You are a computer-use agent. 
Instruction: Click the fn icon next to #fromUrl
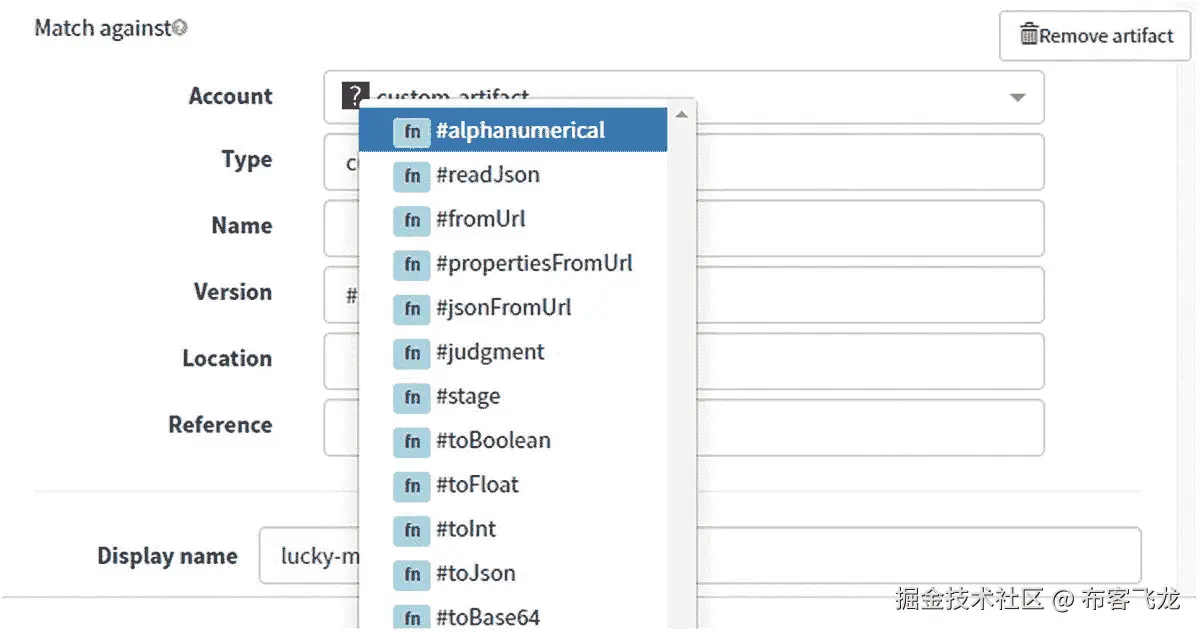[411, 220]
